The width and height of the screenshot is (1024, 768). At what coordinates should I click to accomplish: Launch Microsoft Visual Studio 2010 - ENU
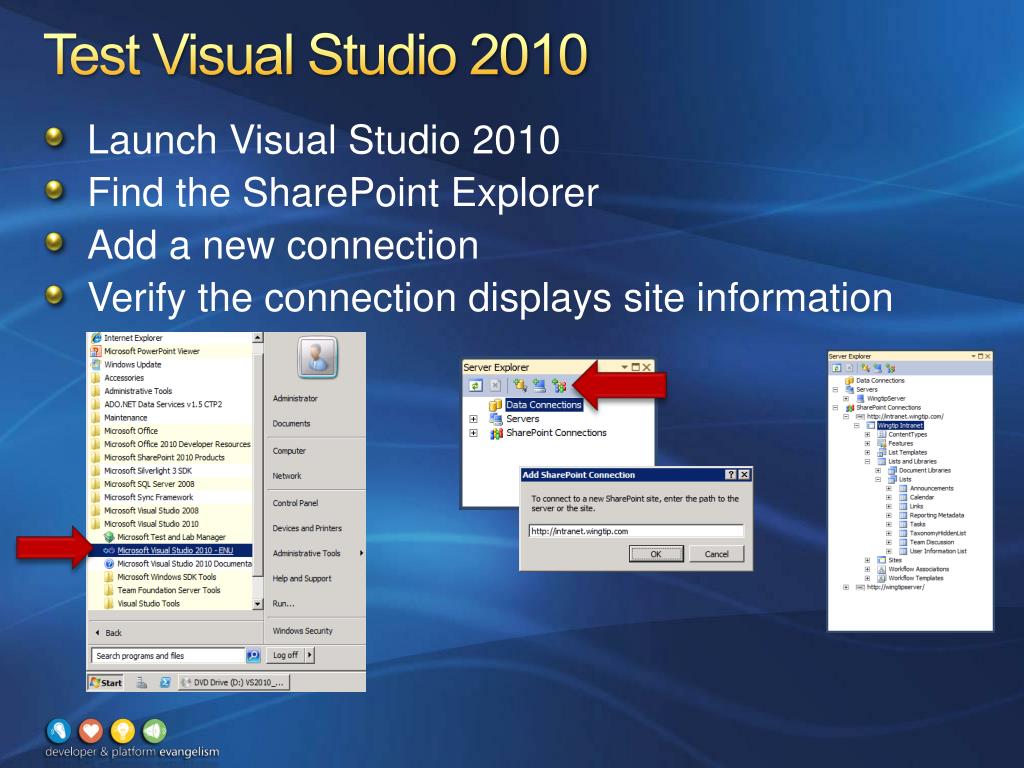[168, 551]
